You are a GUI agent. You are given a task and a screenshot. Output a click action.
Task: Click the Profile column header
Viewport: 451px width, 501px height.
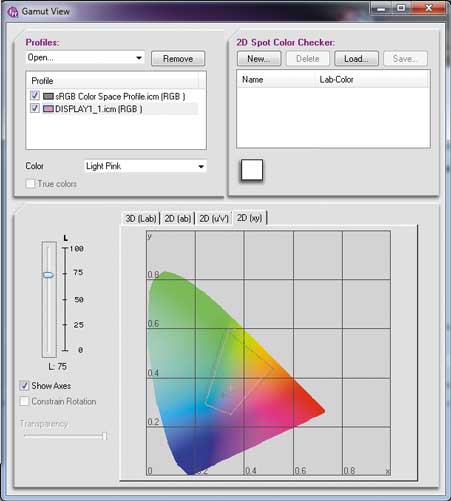[x=112, y=81]
